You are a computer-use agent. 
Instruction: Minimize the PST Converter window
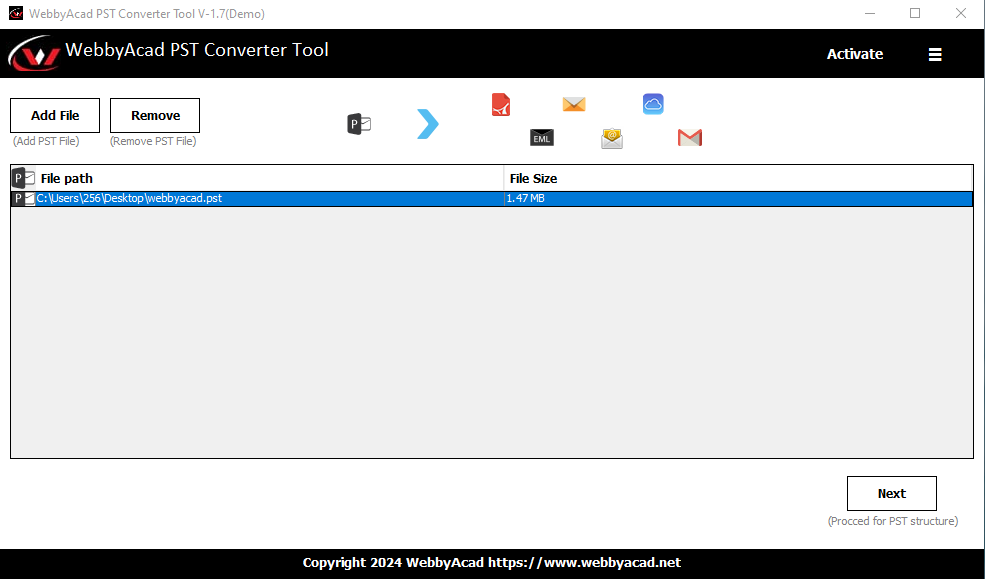(869, 13)
